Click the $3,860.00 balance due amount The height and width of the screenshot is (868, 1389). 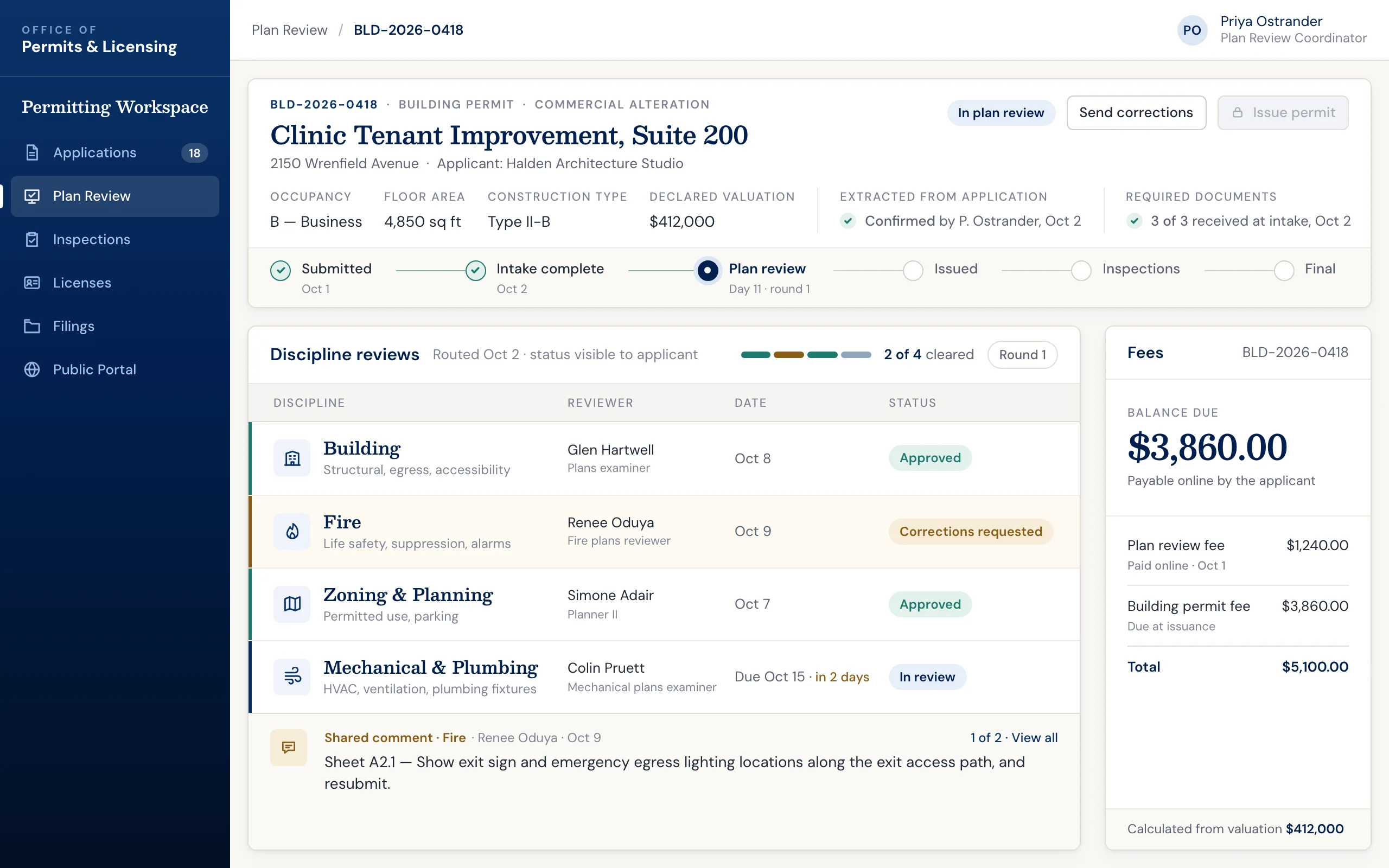tap(1207, 447)
